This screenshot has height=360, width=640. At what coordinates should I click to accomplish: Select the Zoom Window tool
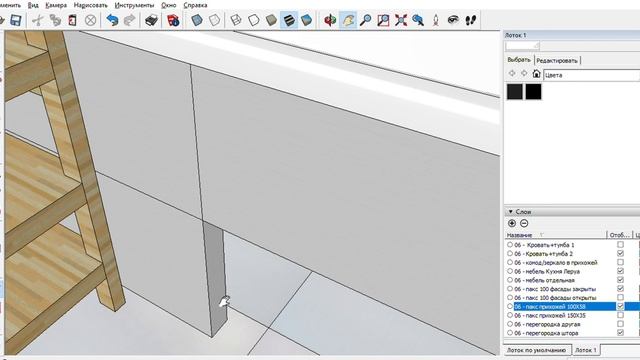[383, 20]
